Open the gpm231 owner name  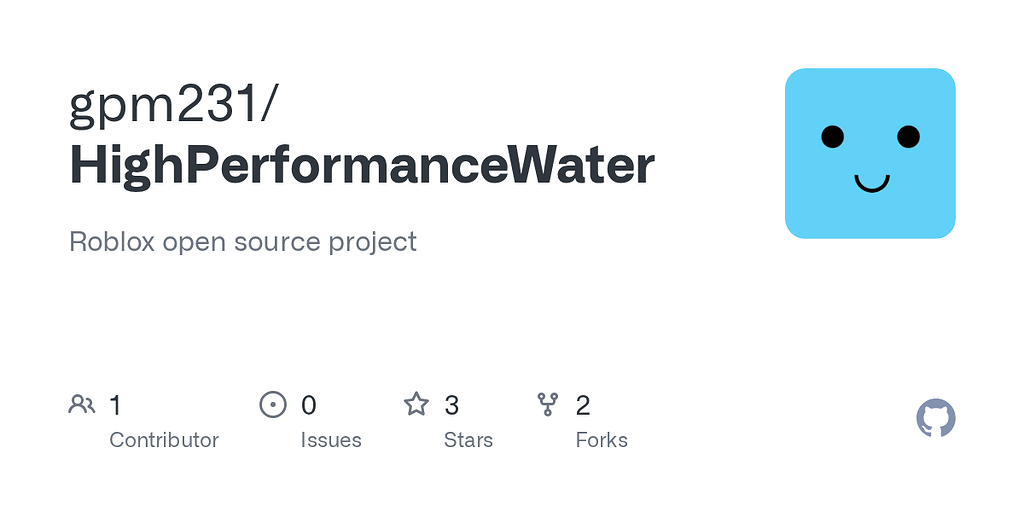(x=172, y=106)
